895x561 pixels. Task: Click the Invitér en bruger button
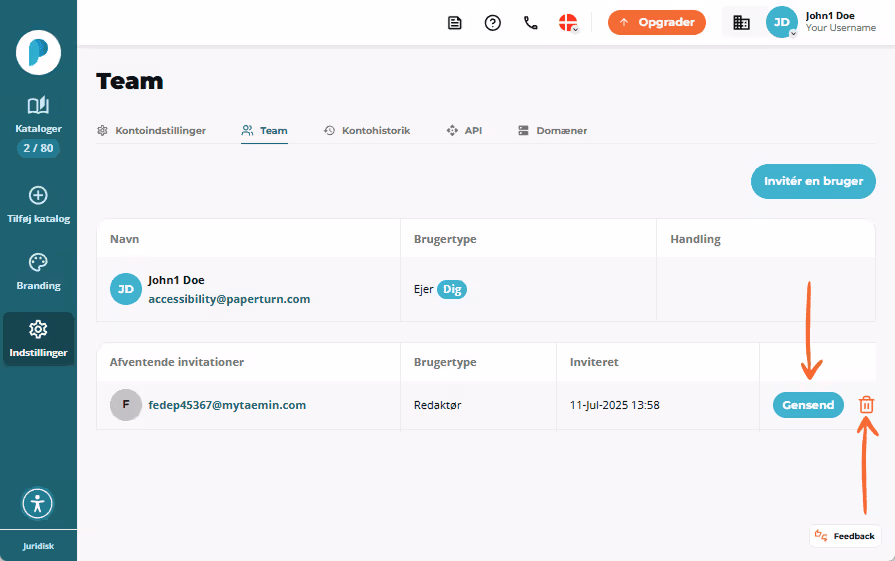(813, 181)
